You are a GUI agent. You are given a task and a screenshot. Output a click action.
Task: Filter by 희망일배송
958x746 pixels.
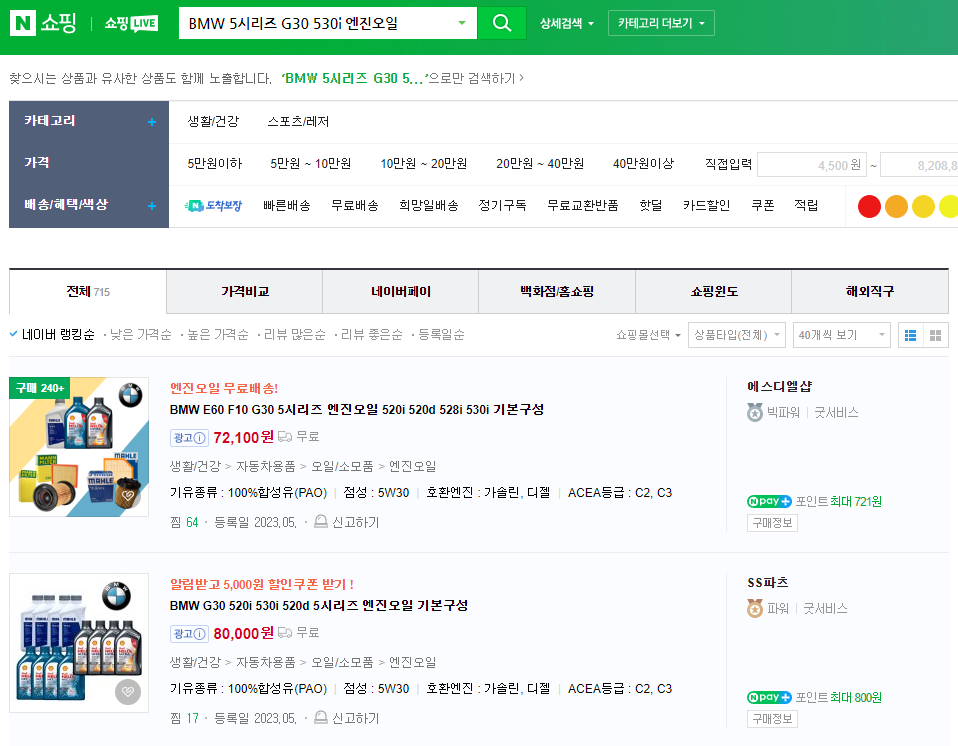pyautogui.click(x=428, y=206)
